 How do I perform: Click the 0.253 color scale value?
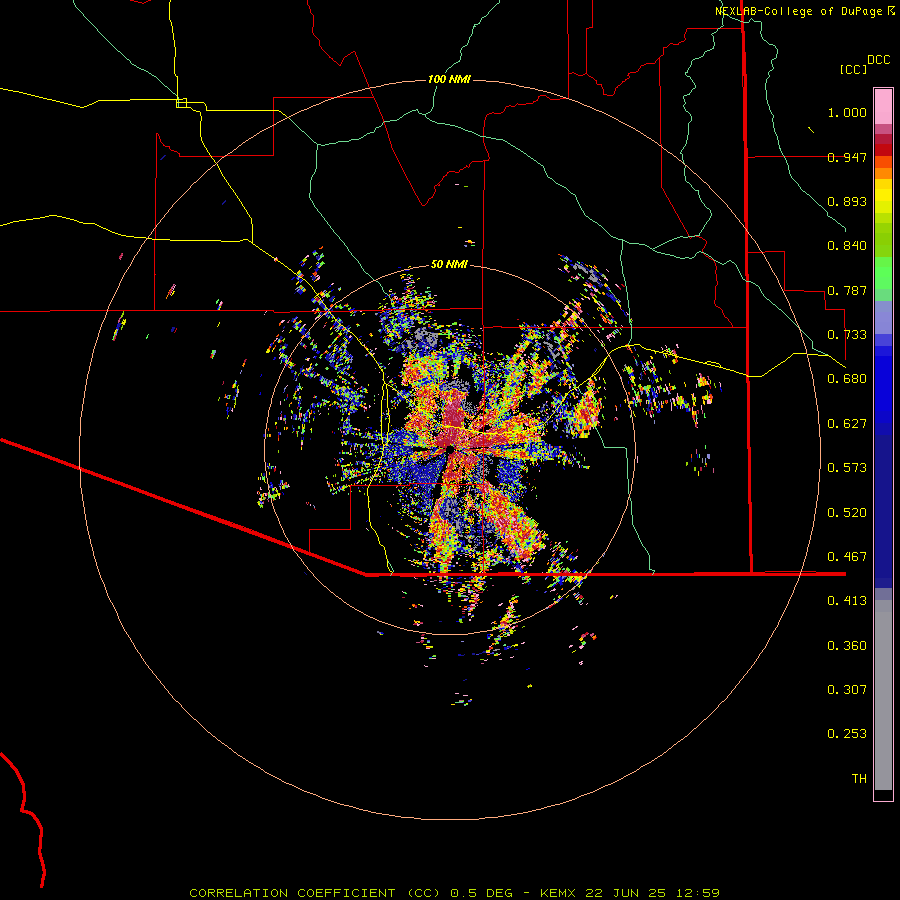(x=847, y=734)
